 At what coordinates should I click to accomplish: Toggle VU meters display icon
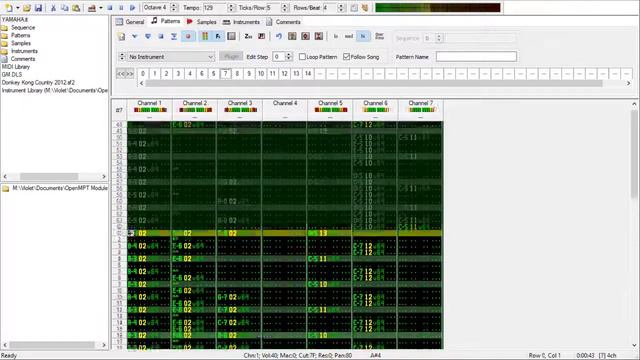(x=205, y=36)
